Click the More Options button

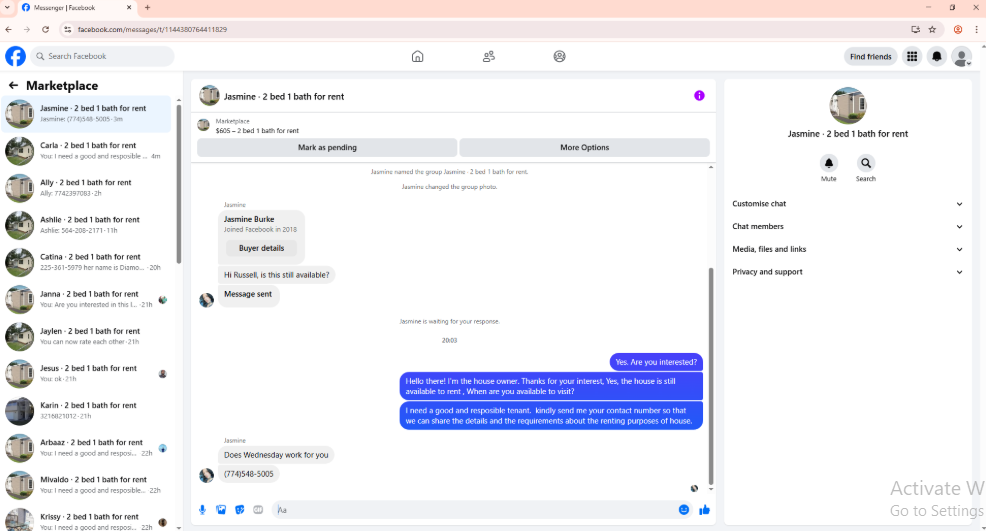[x=585, y=147]
